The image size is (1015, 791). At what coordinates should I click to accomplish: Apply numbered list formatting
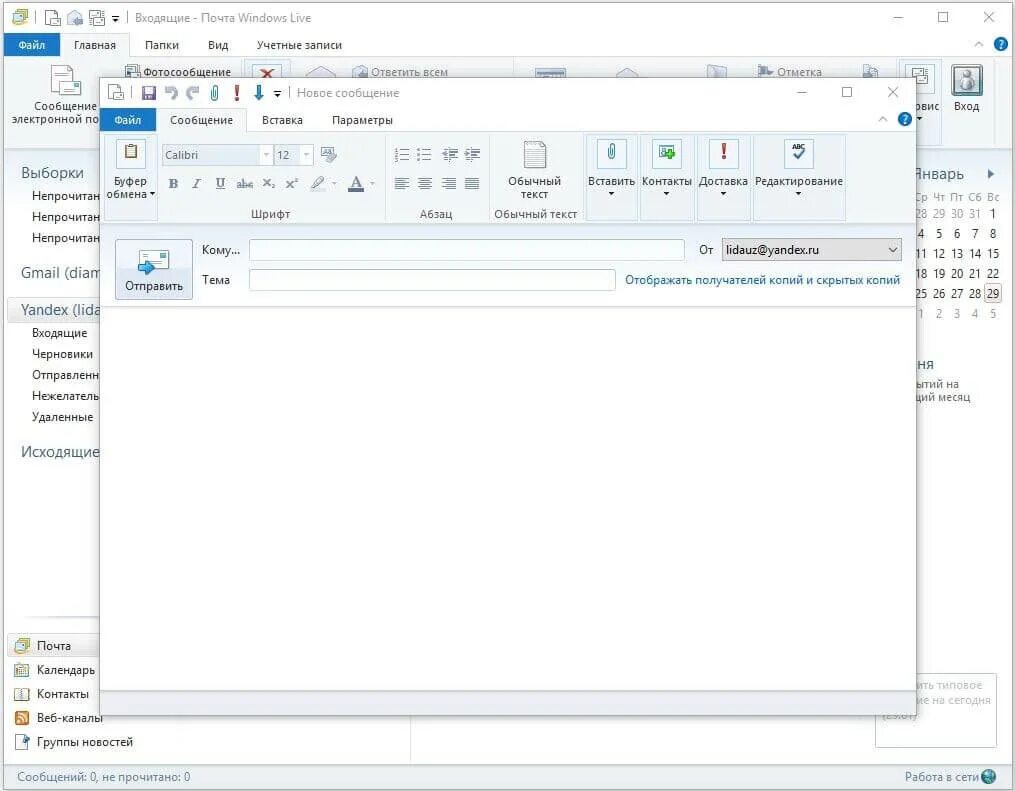pos(402,155)
